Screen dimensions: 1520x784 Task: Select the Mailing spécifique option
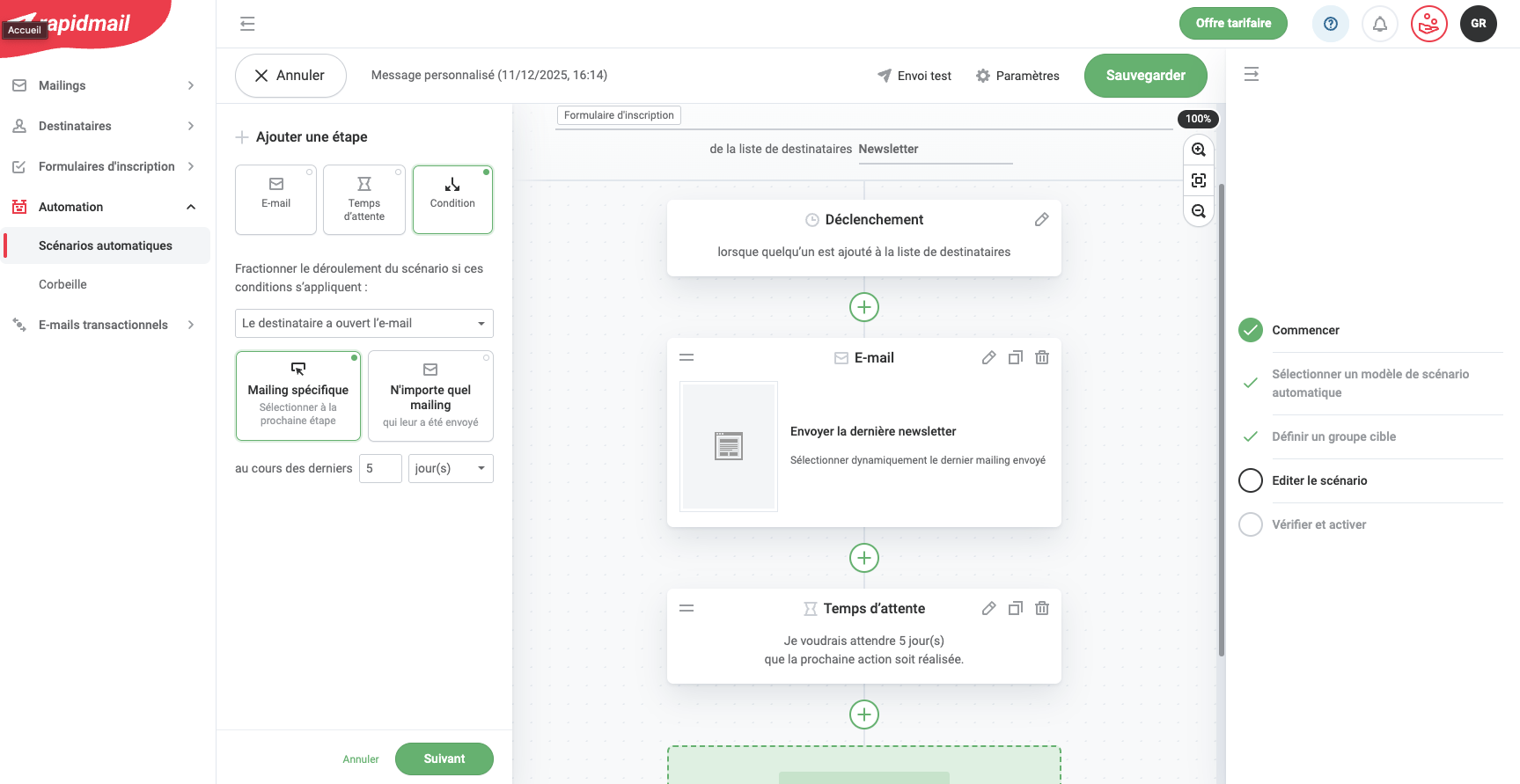(298, 396)
